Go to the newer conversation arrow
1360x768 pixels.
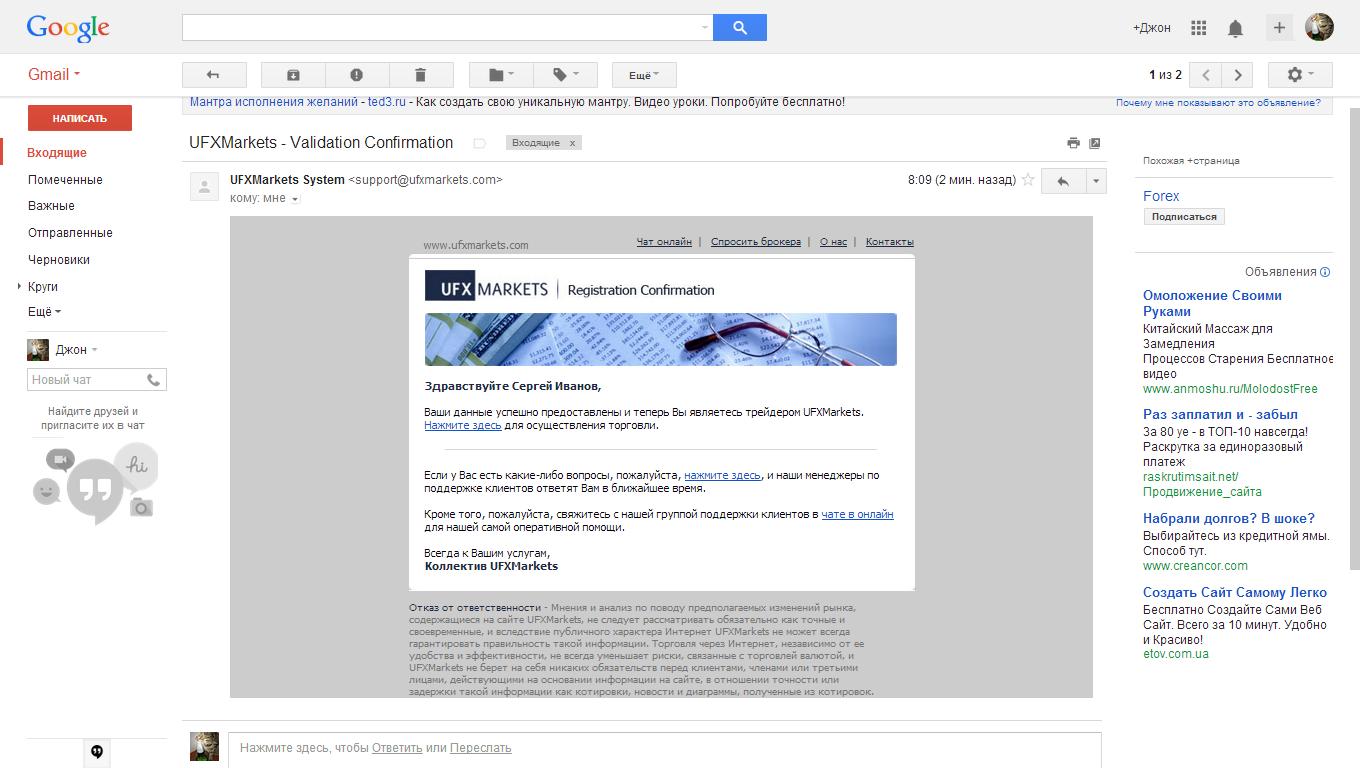[x=1207, y=75]
